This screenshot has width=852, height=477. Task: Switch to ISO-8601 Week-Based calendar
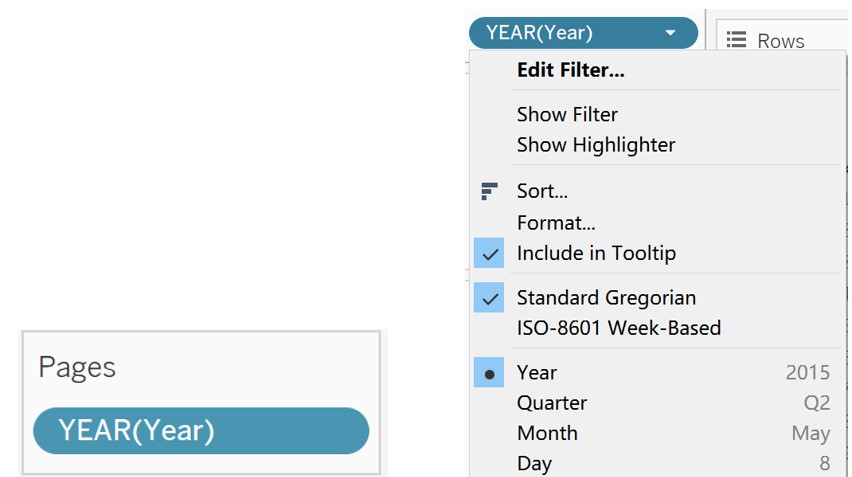pyautogui.click(x=618, y=328)
